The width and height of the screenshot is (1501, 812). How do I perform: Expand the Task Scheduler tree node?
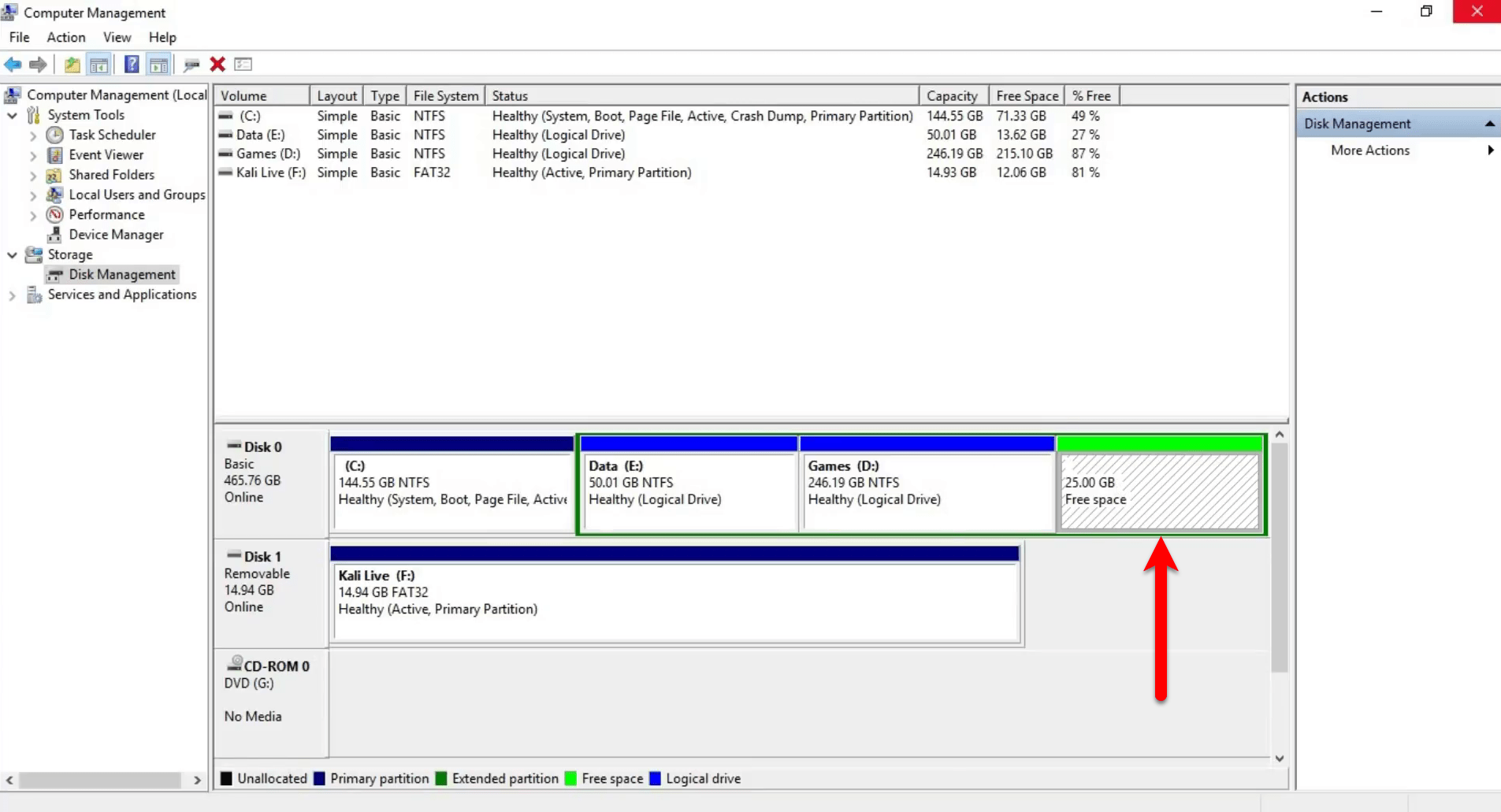coord(33,135)
